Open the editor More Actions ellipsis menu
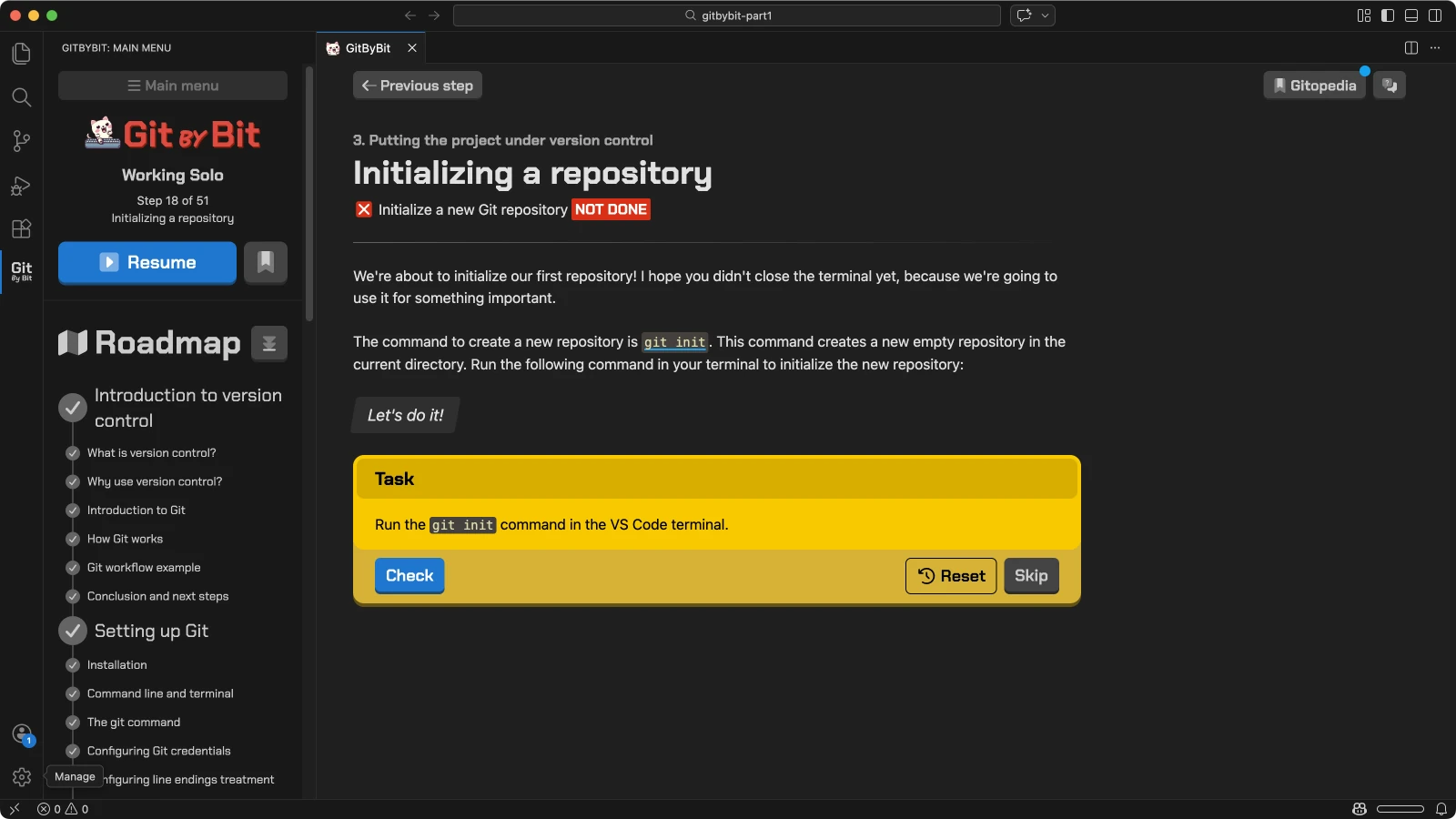 1435,48
